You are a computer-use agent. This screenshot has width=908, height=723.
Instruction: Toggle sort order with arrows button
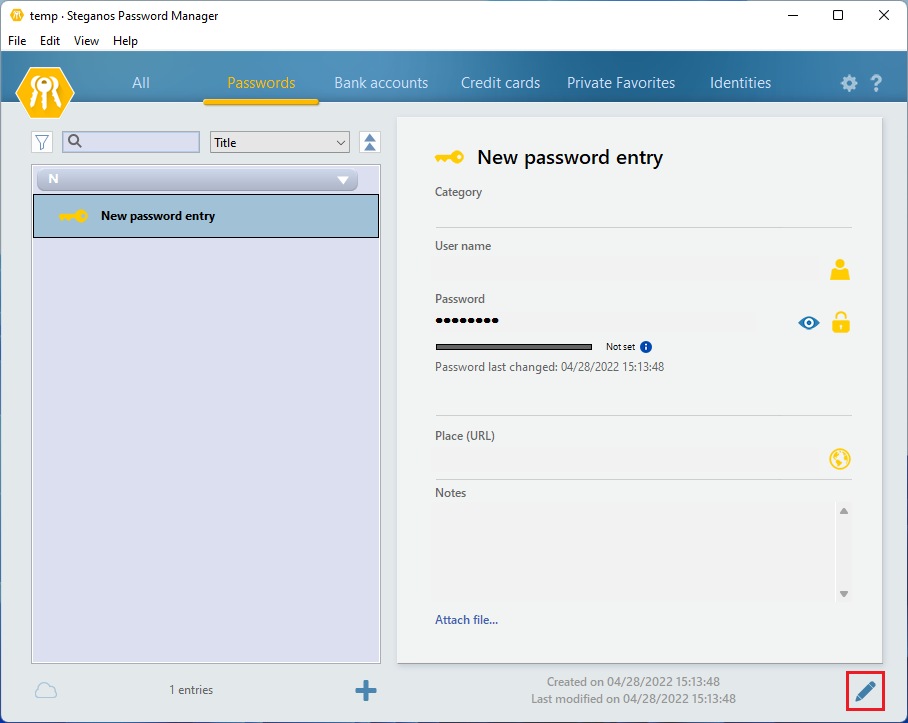pyautogui.click(x=370, y=143)
